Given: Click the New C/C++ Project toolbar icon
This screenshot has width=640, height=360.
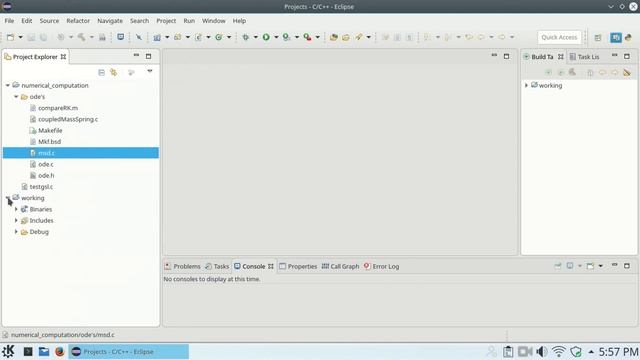Looking at the screenshot, I should pyautogui.click(x=157, y=37).
